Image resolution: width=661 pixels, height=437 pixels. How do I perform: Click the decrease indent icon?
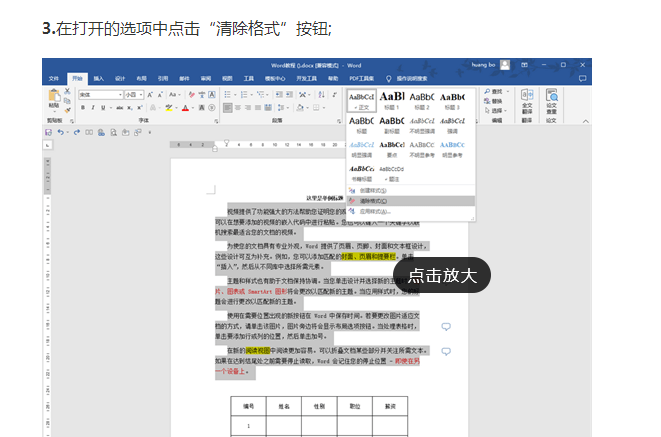279,95
